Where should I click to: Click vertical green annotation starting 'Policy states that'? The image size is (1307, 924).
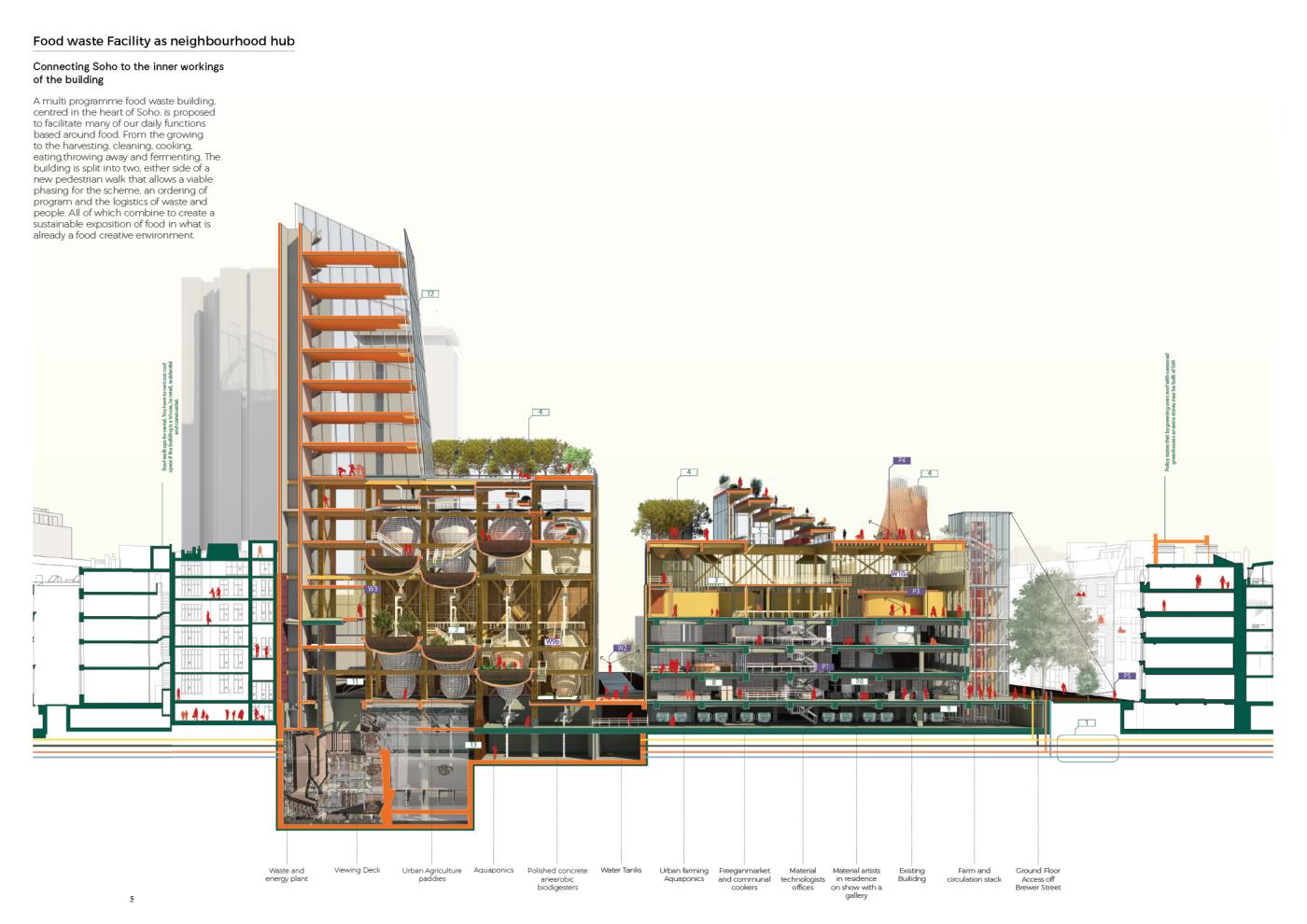pos(1172,411)
